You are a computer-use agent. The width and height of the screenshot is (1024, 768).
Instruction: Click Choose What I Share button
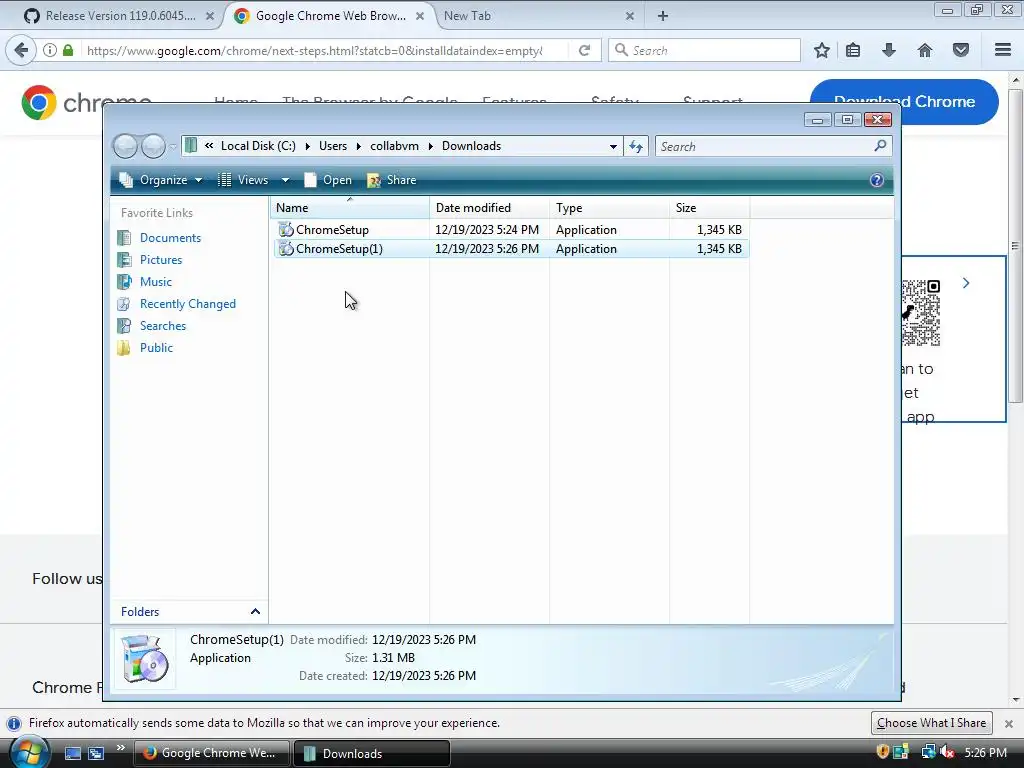pyautogui.click(x=931, y=723)
